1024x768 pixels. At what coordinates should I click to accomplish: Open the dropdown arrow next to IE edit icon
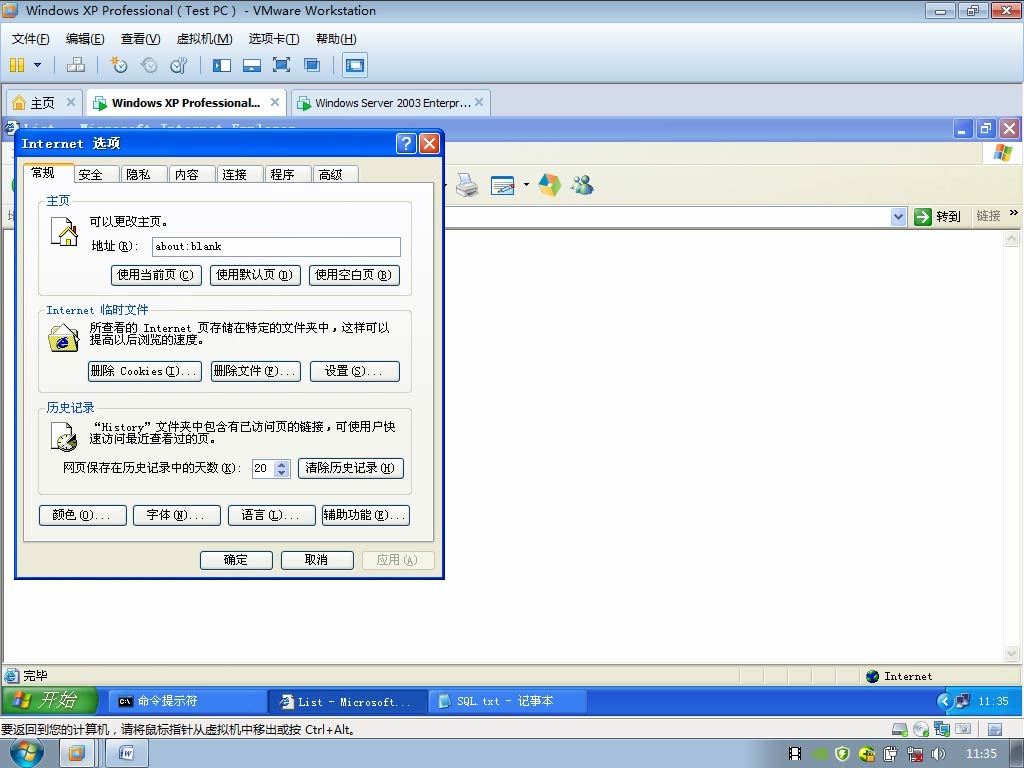pyautogui.click(x=526, y=185)
